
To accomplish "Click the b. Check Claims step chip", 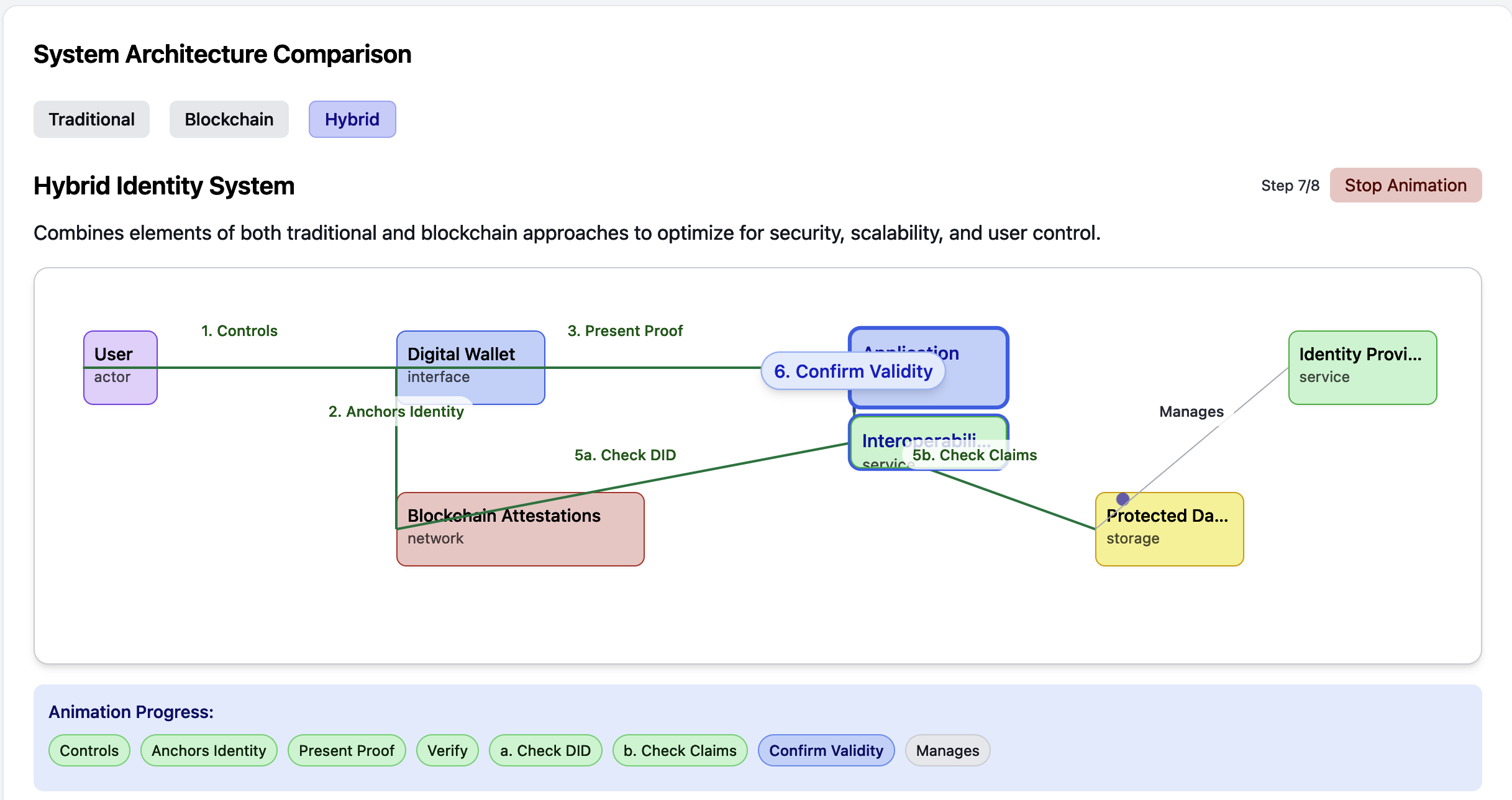I will click(680, 750).
